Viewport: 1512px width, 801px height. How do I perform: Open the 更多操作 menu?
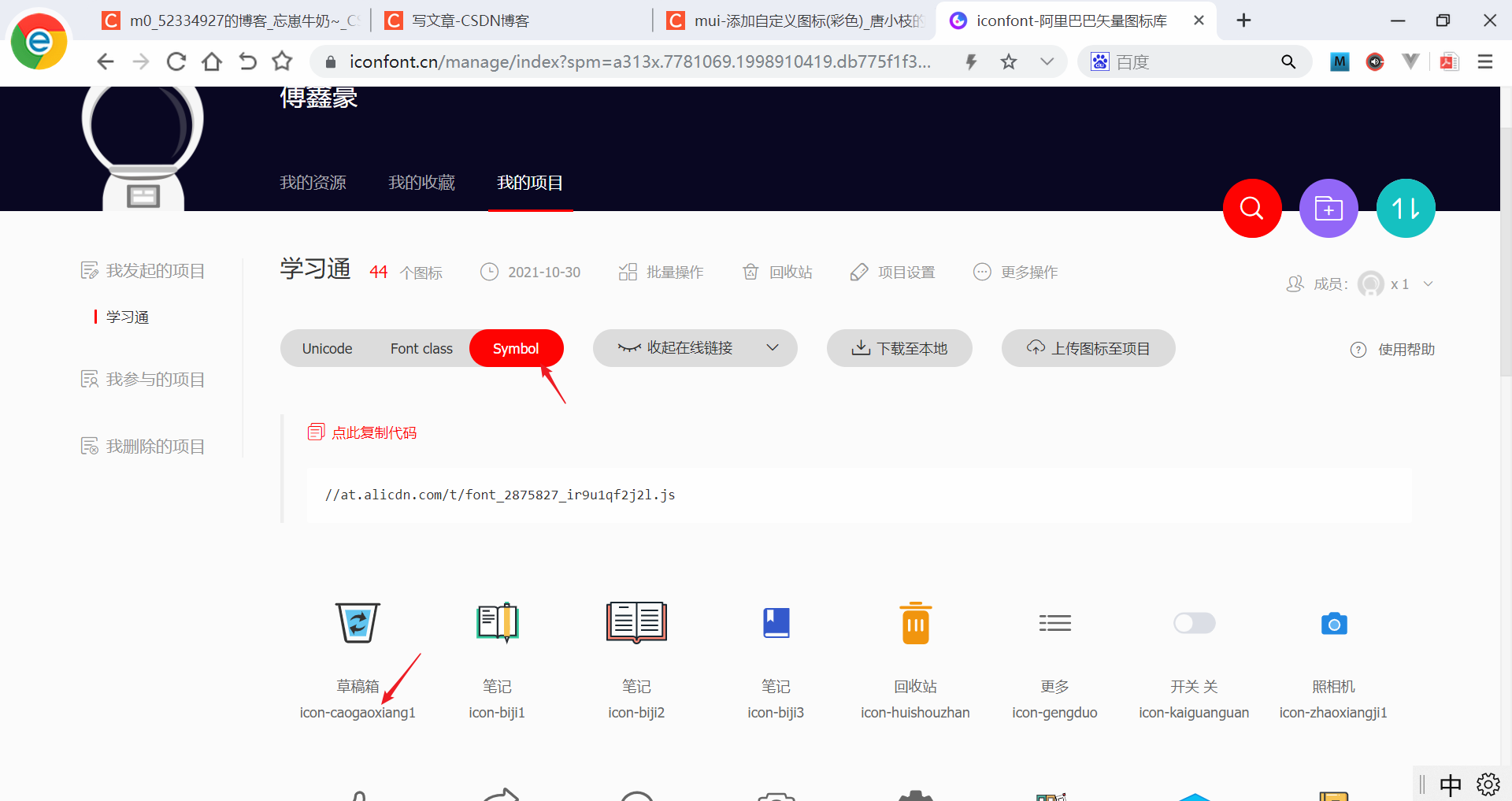click(1016, 272)
